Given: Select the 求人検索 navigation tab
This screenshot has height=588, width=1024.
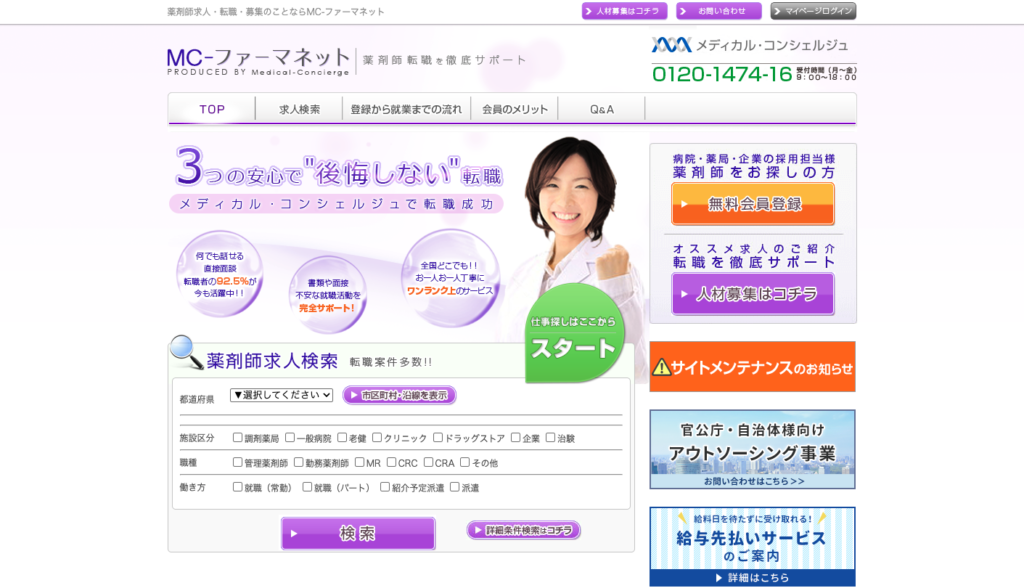Looking at the screenshot, I should (300, 110).
